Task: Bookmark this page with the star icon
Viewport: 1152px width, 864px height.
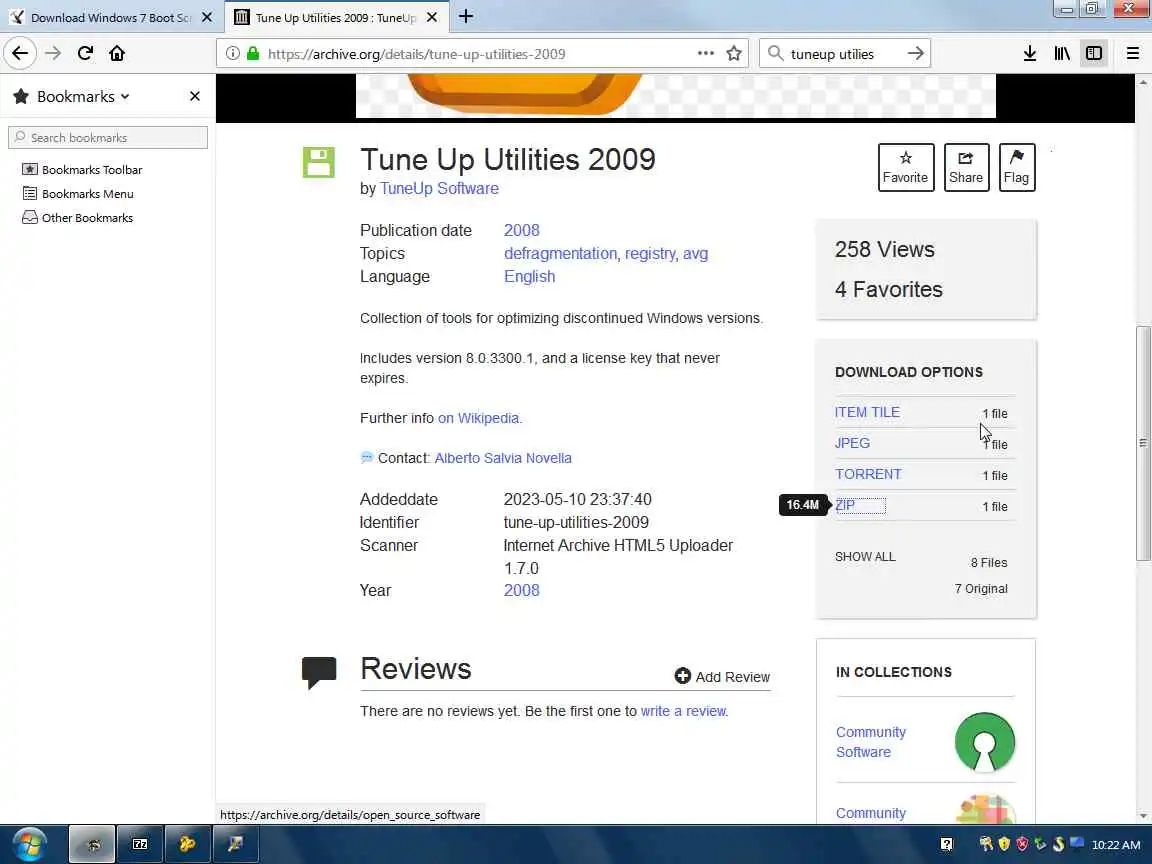Action: (733, 53)
